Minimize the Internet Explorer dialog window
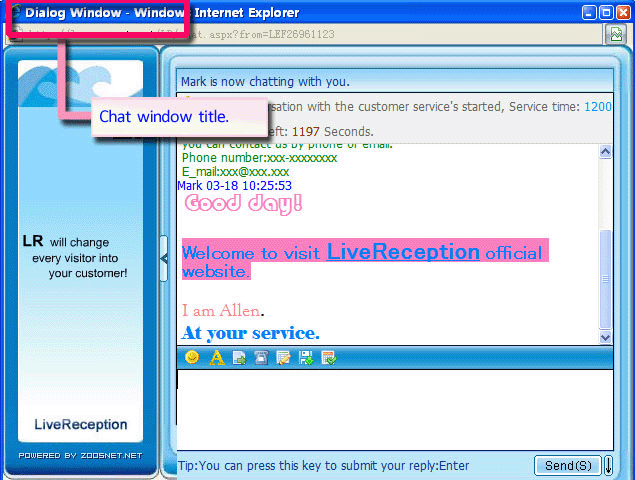The height and width of the screenshot is (480, 635). (x=589, y=13)
